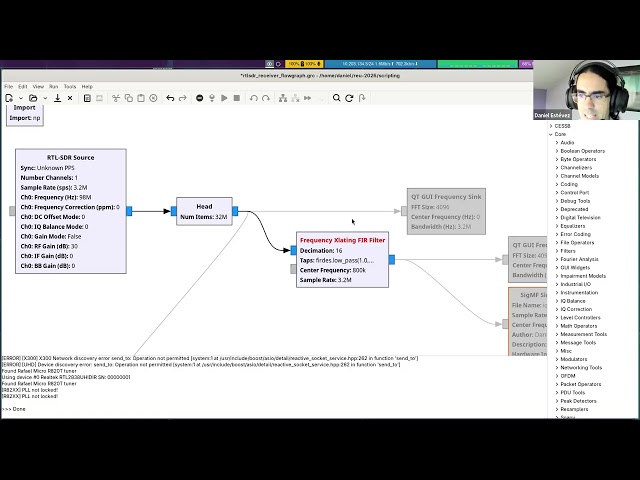This screenshot has width=640, height=480.
Task: Collapse the Core category in block tree
Action: [x=551, y=134]
